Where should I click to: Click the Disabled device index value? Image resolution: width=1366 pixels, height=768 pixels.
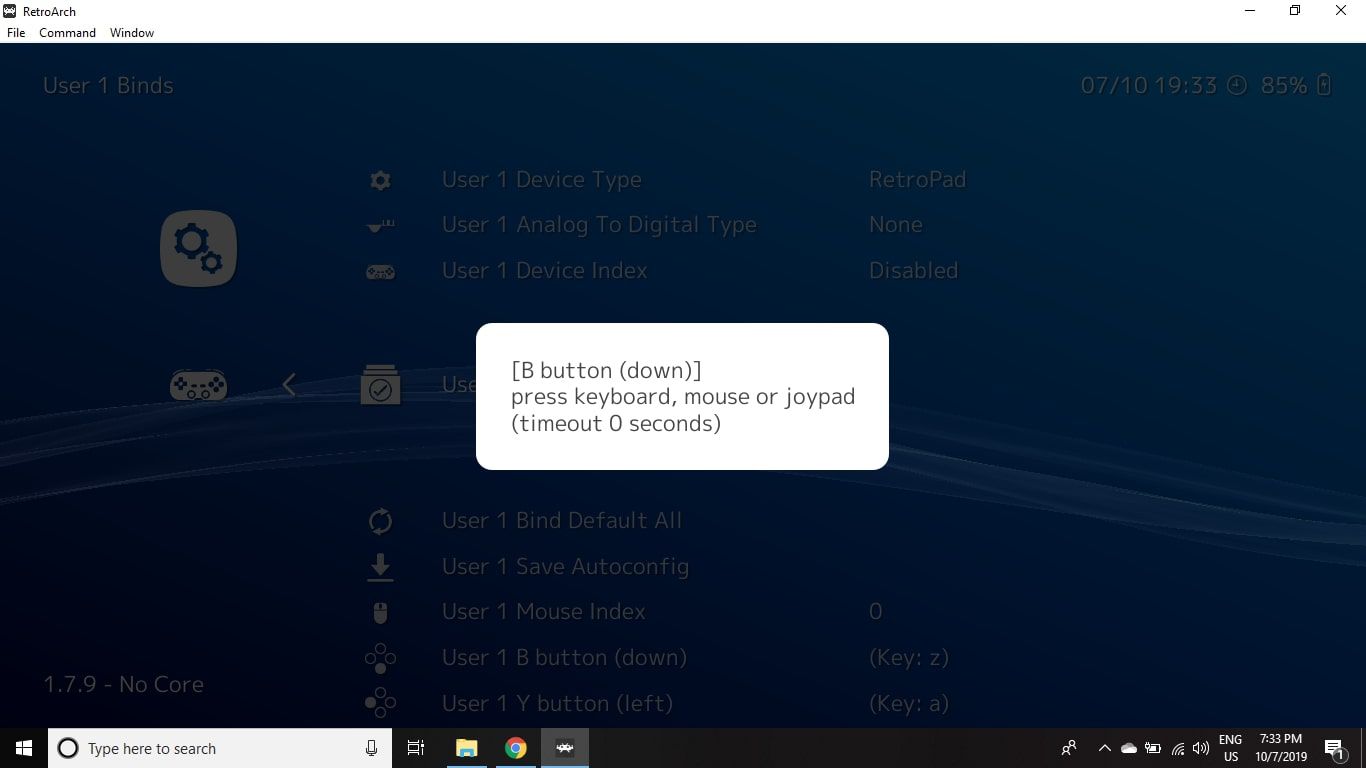[x=914, y=271]
